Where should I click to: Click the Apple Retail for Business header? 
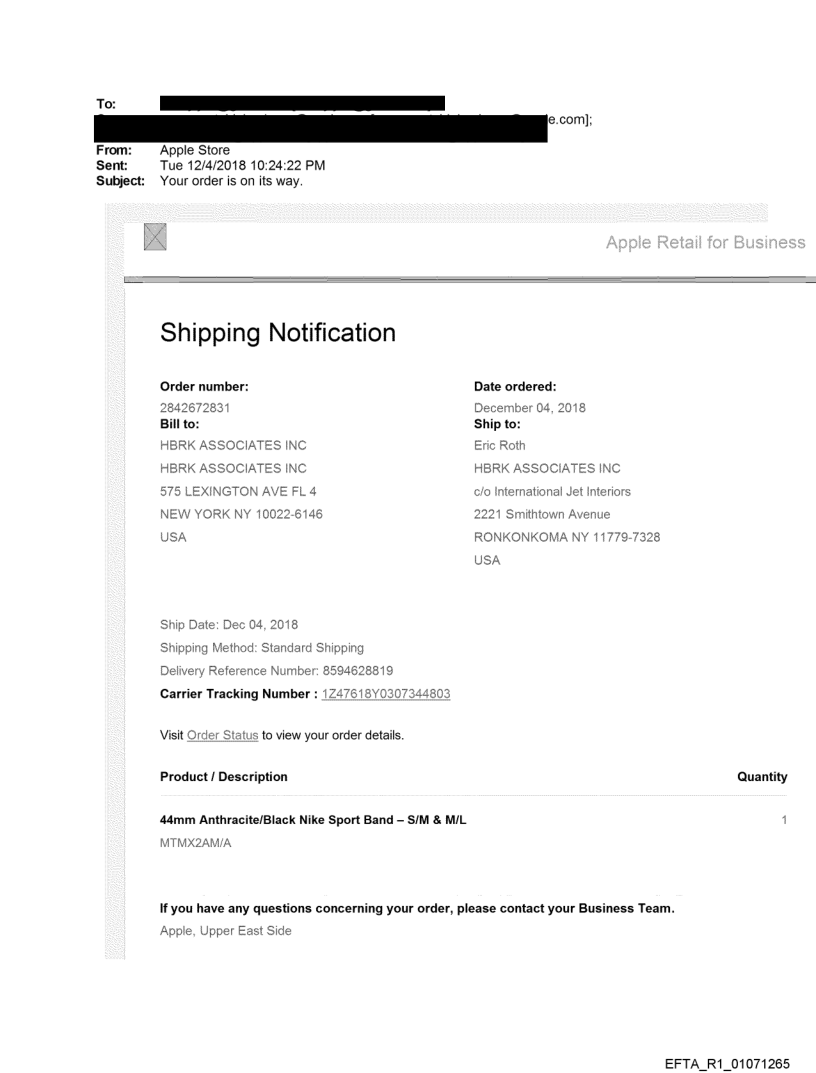(705, 242)
